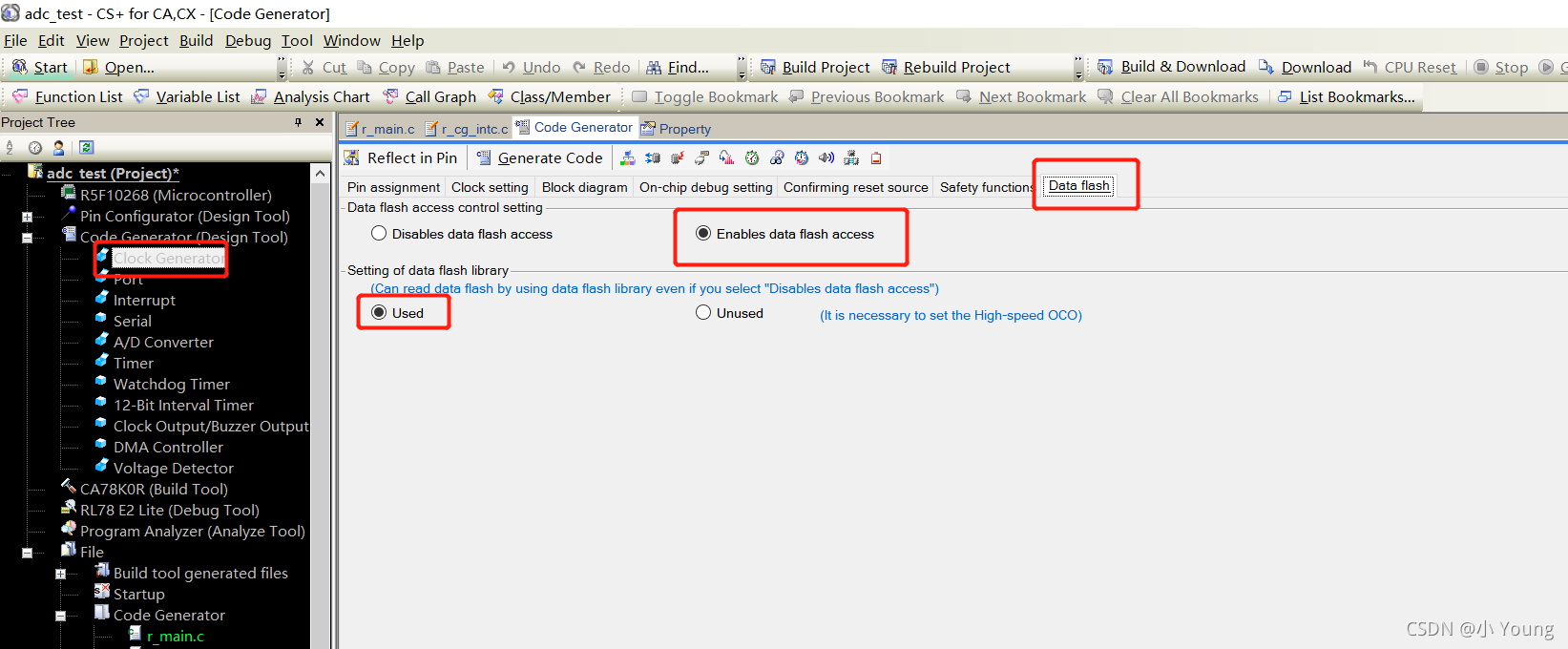This screenshot has height=649, width=1568.
Task: Open Serial icon in Code Generator toolbar
Action: pyautogui.click(x=702, y=158)
